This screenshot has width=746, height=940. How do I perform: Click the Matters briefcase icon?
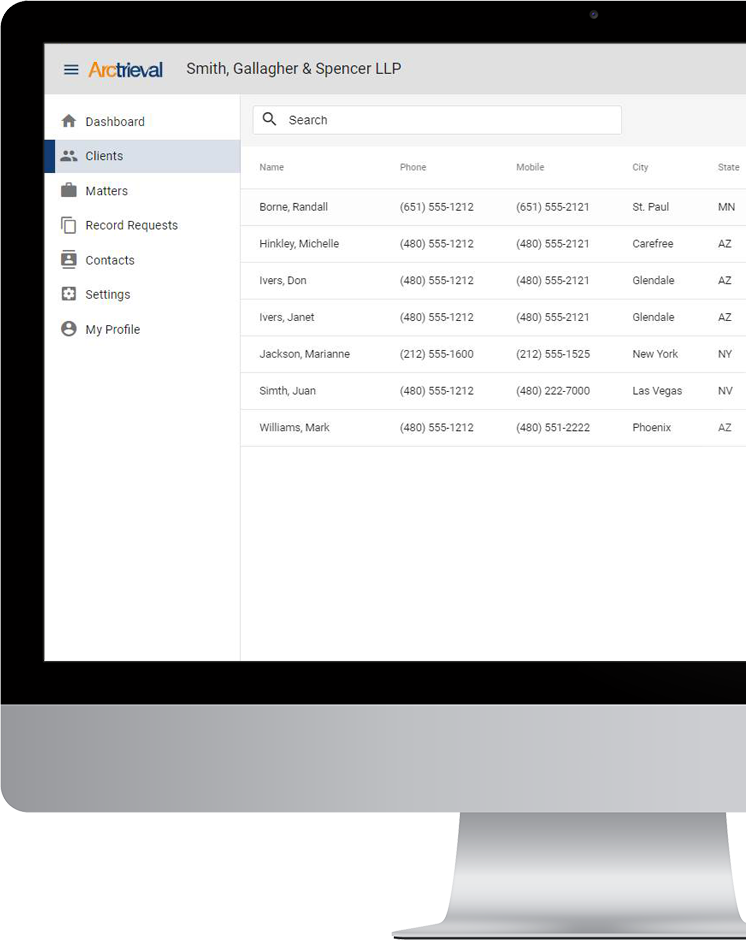click(x=69, y=190)
